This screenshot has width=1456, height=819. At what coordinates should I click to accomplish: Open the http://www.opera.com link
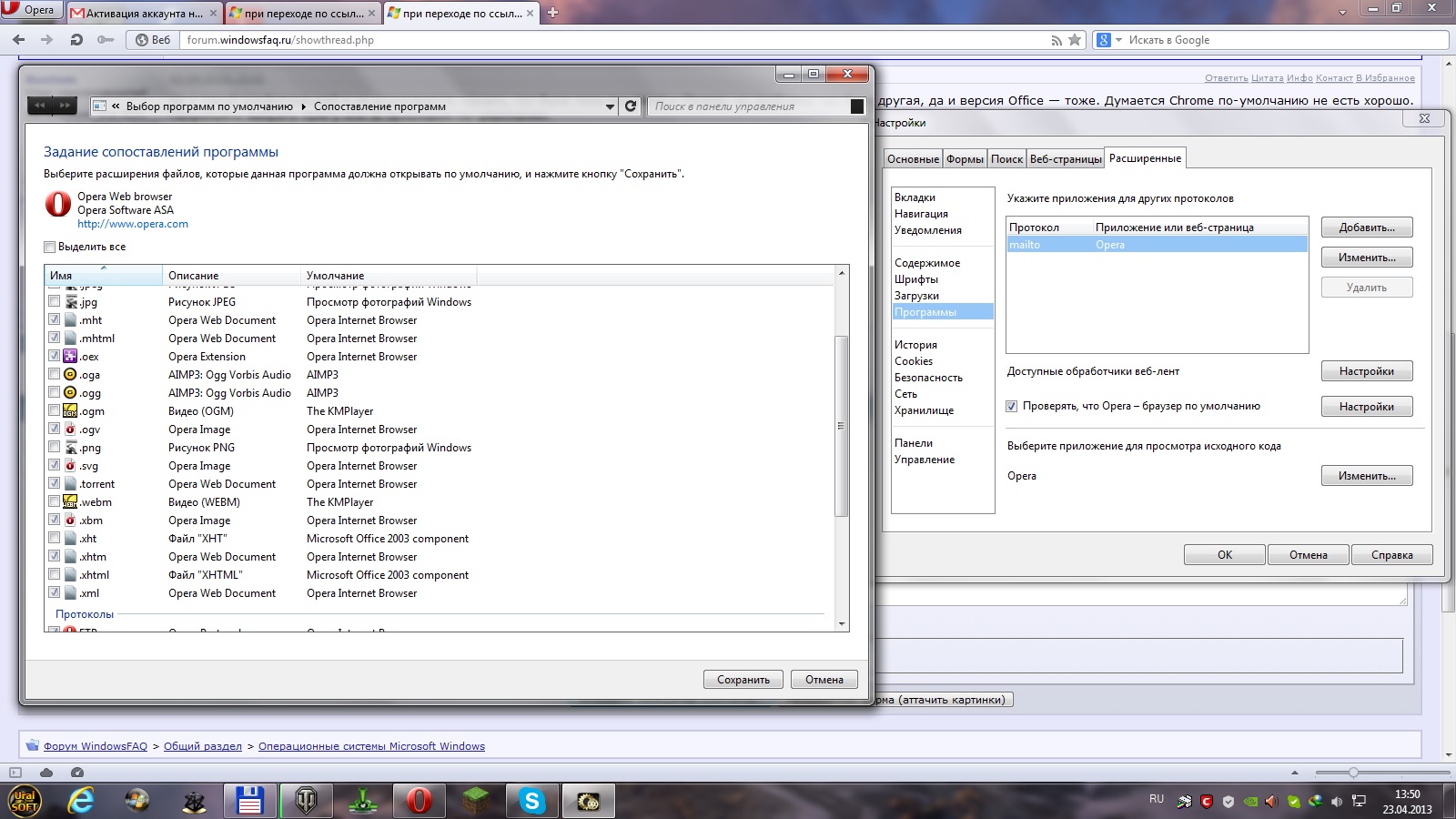tap(133, 224)
